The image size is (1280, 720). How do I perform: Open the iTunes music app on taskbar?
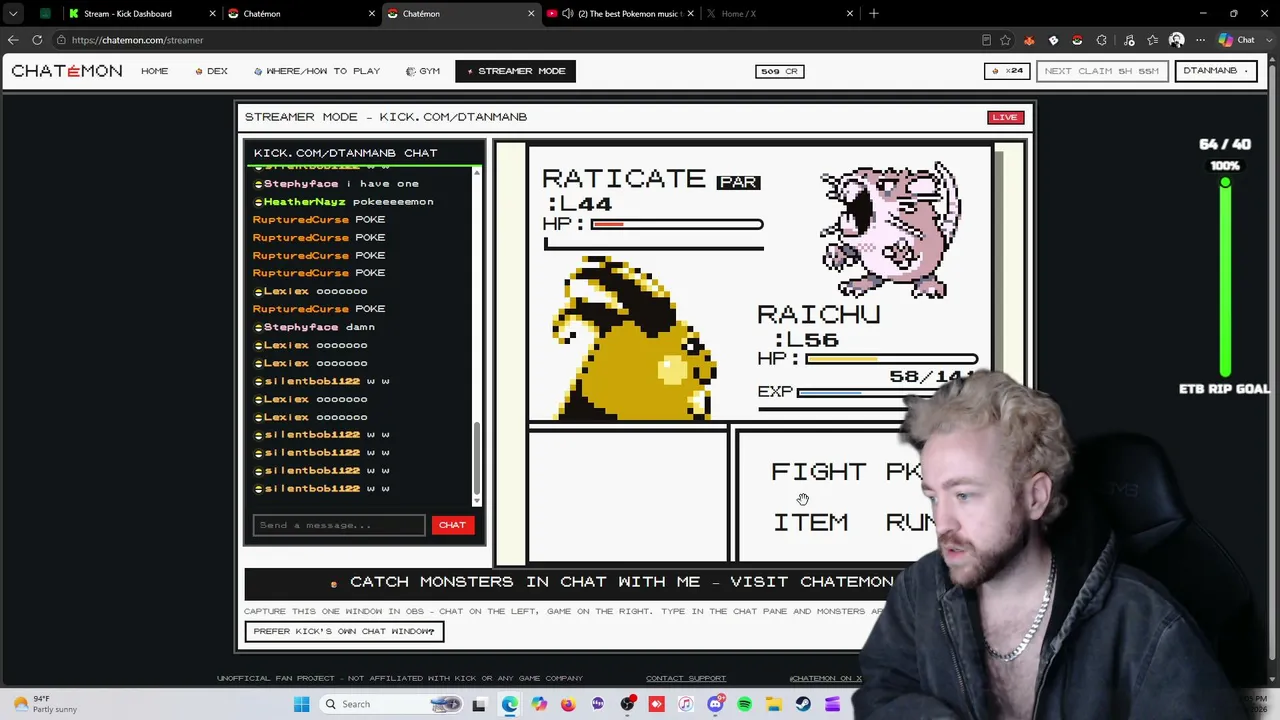686,704
